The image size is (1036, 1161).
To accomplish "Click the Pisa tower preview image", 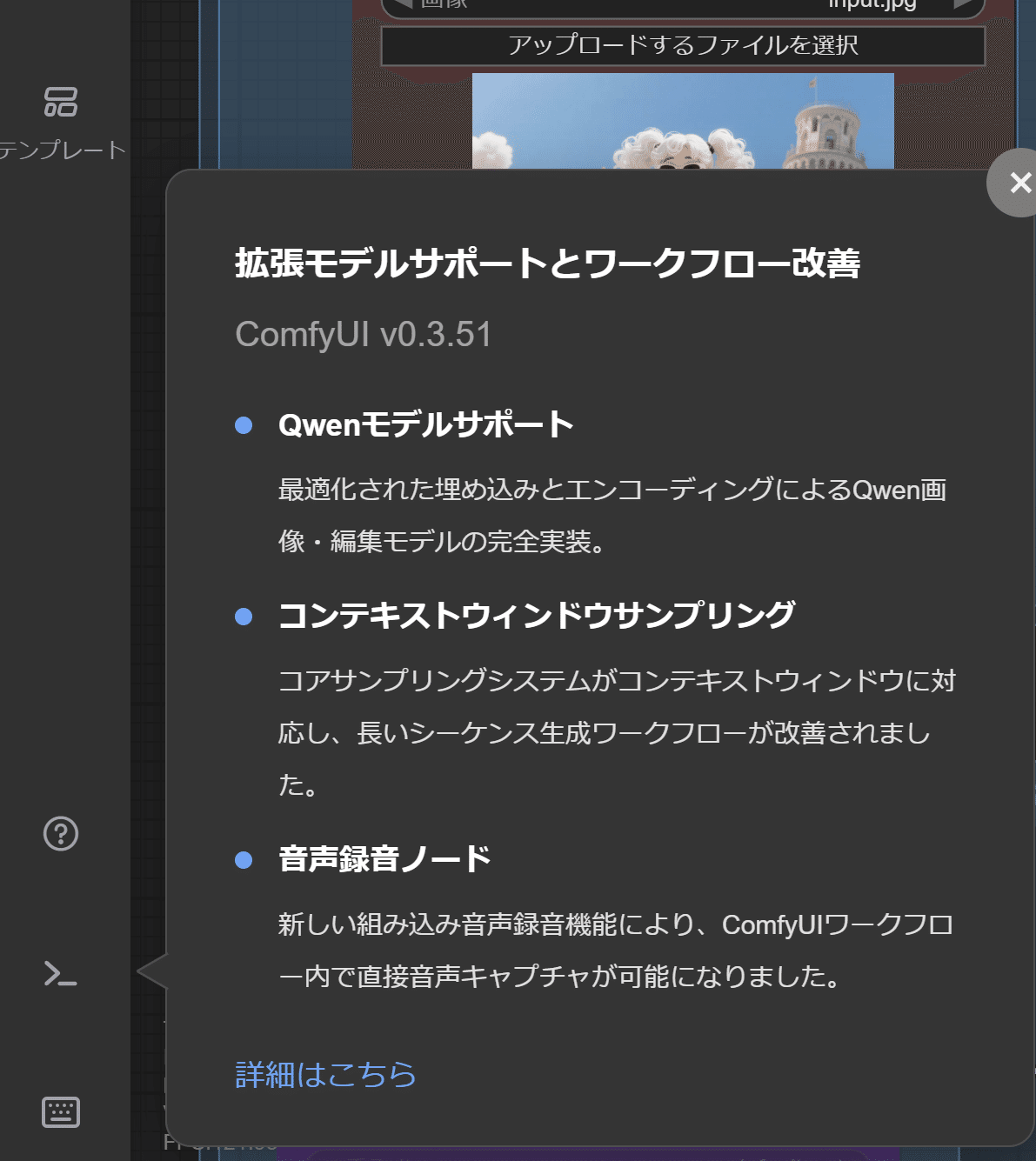I will (x=683, y=121).
